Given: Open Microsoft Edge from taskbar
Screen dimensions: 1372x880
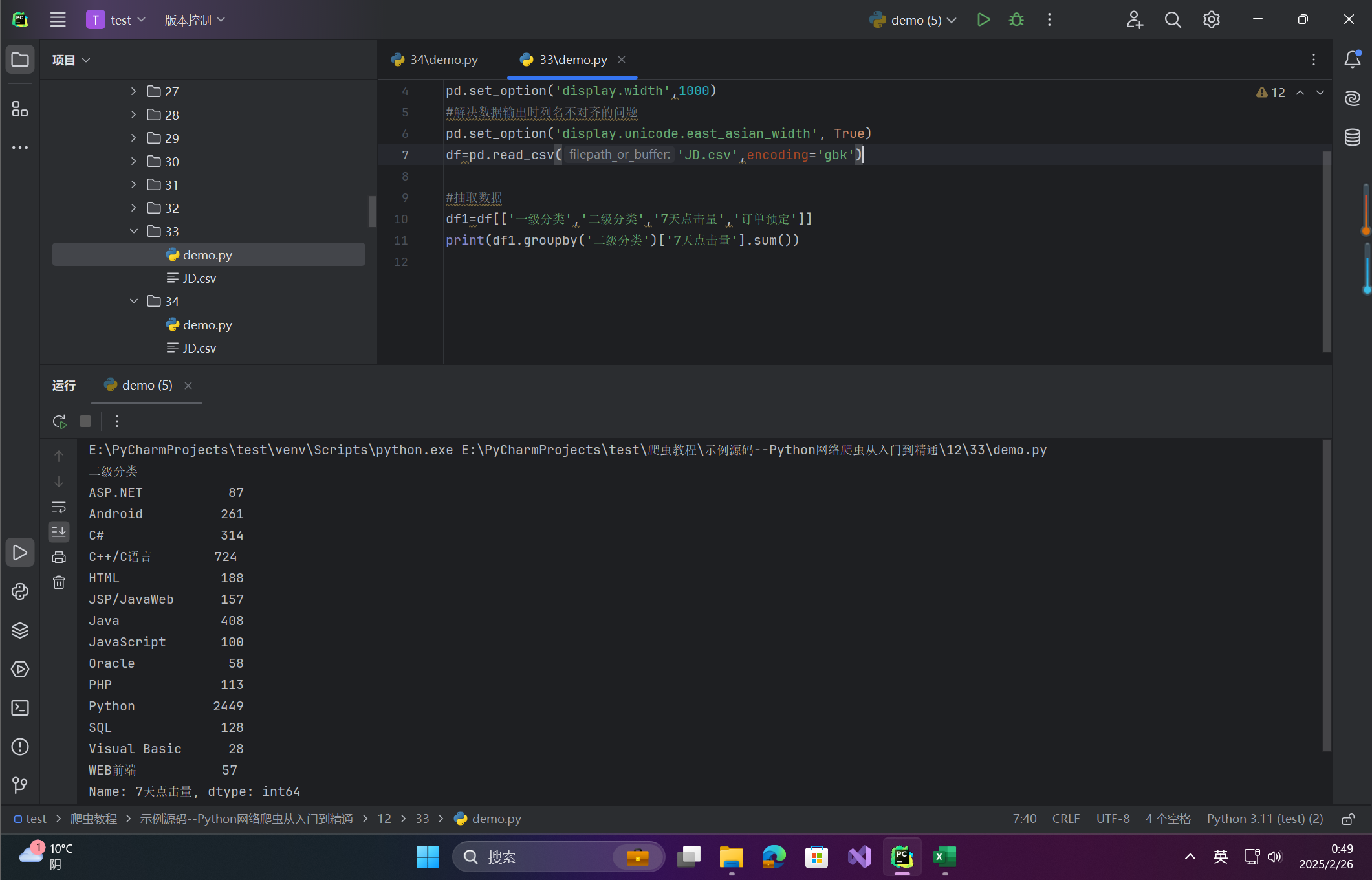Looking at the screenshot, I should pos(774,857).
